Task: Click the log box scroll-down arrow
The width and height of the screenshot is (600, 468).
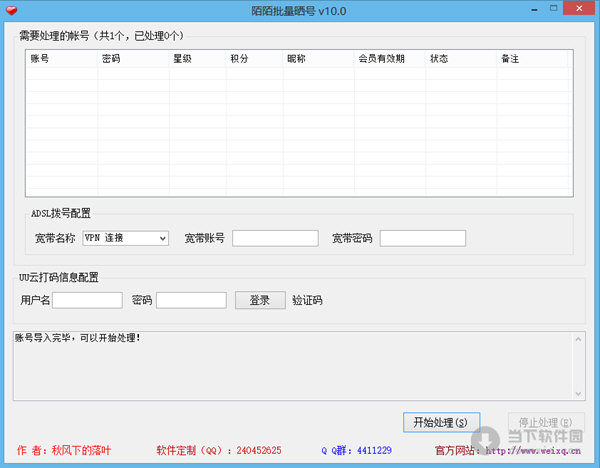Action: (577, 392)
